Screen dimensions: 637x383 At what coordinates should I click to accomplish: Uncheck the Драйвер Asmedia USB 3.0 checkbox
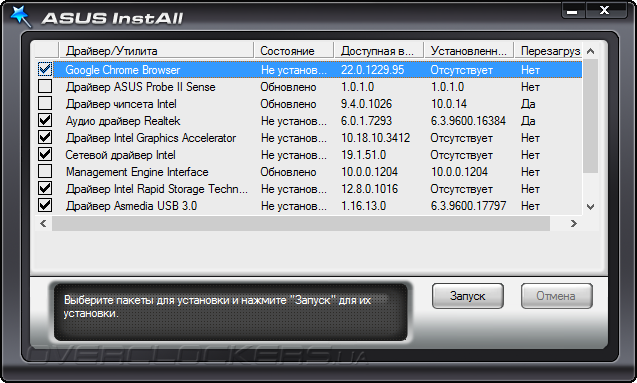tap(45, 206)
